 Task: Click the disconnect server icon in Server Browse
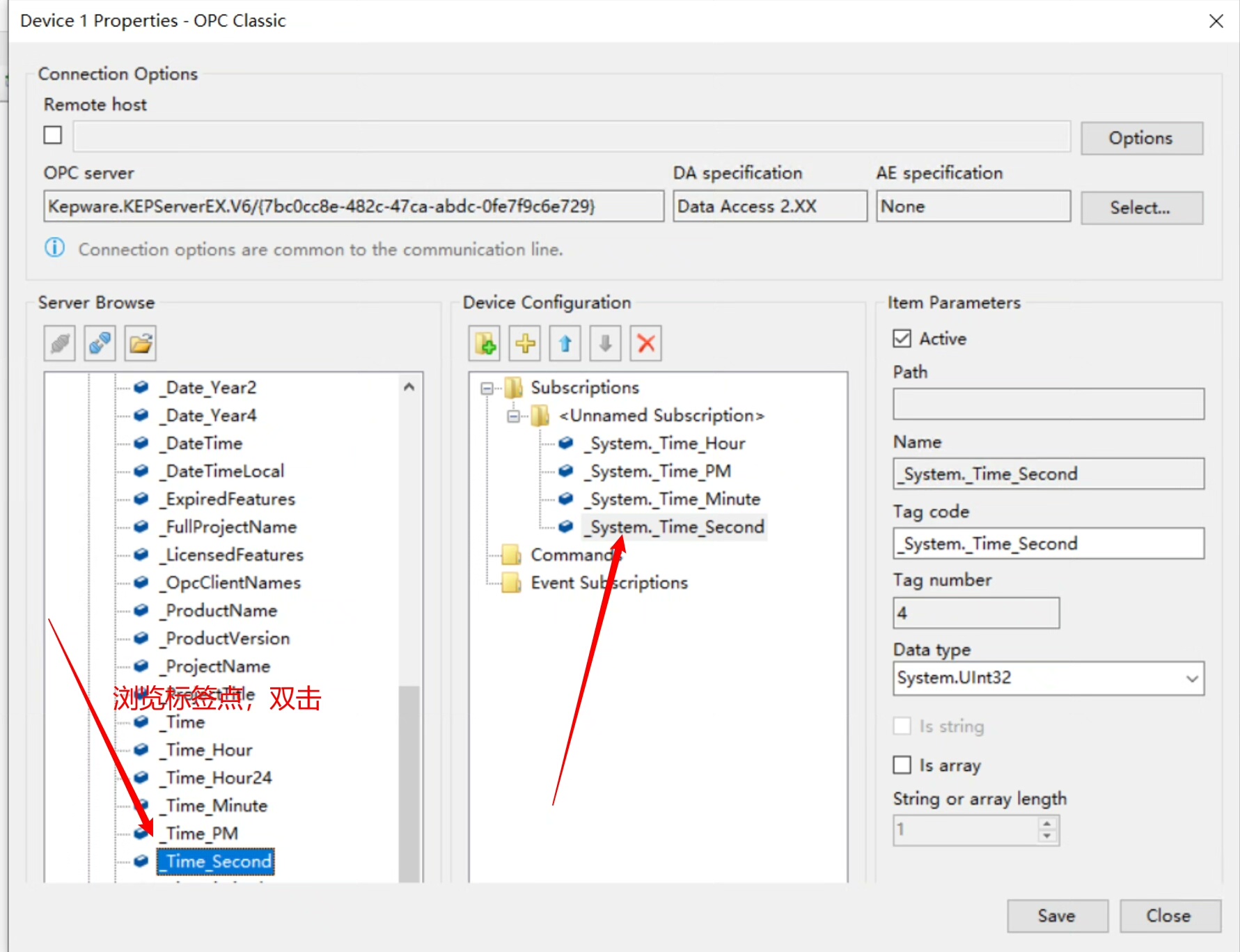(x=60, y=343)
